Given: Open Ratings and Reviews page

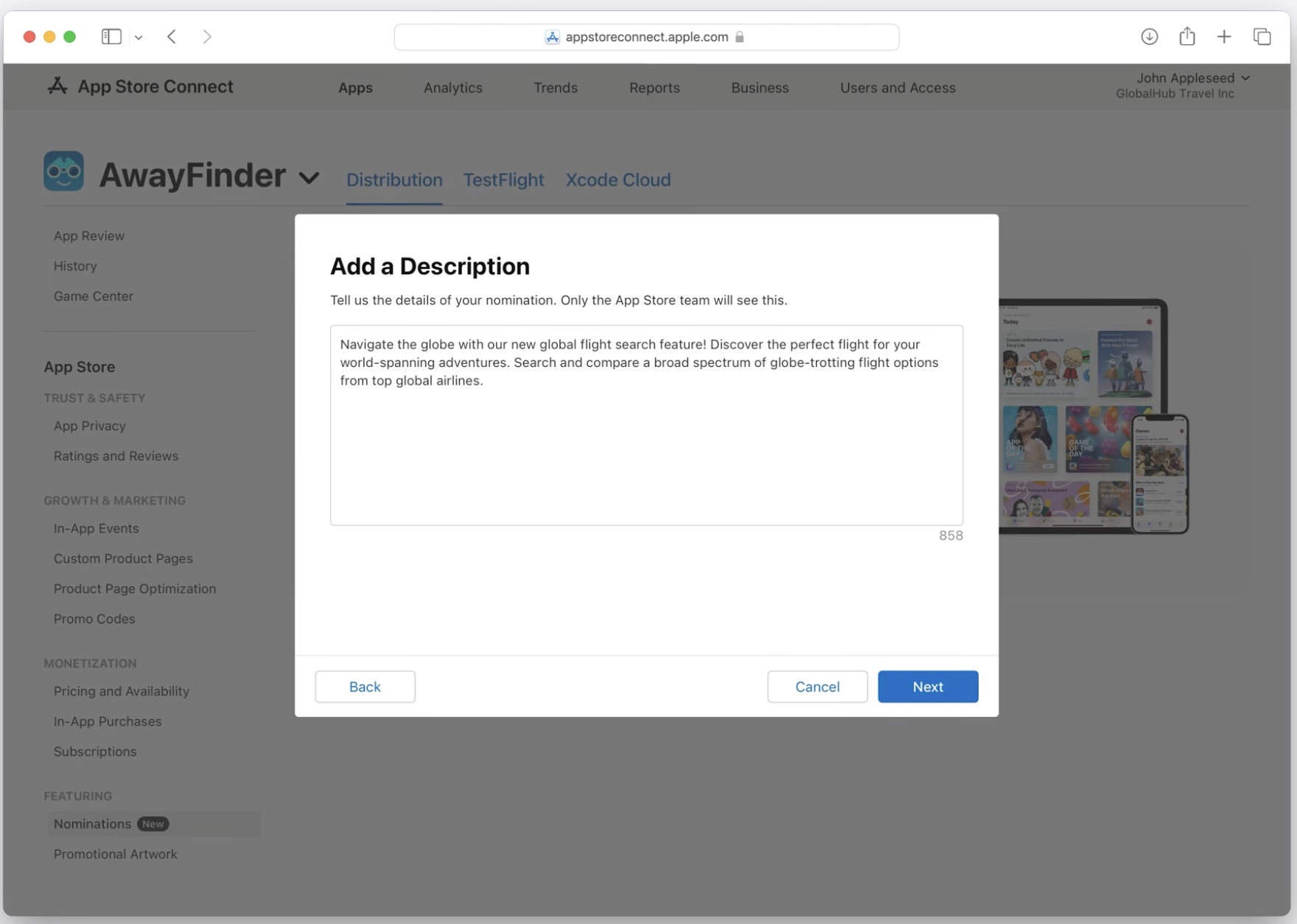Looking at the screenshot, I should click(x=116, y=456).
